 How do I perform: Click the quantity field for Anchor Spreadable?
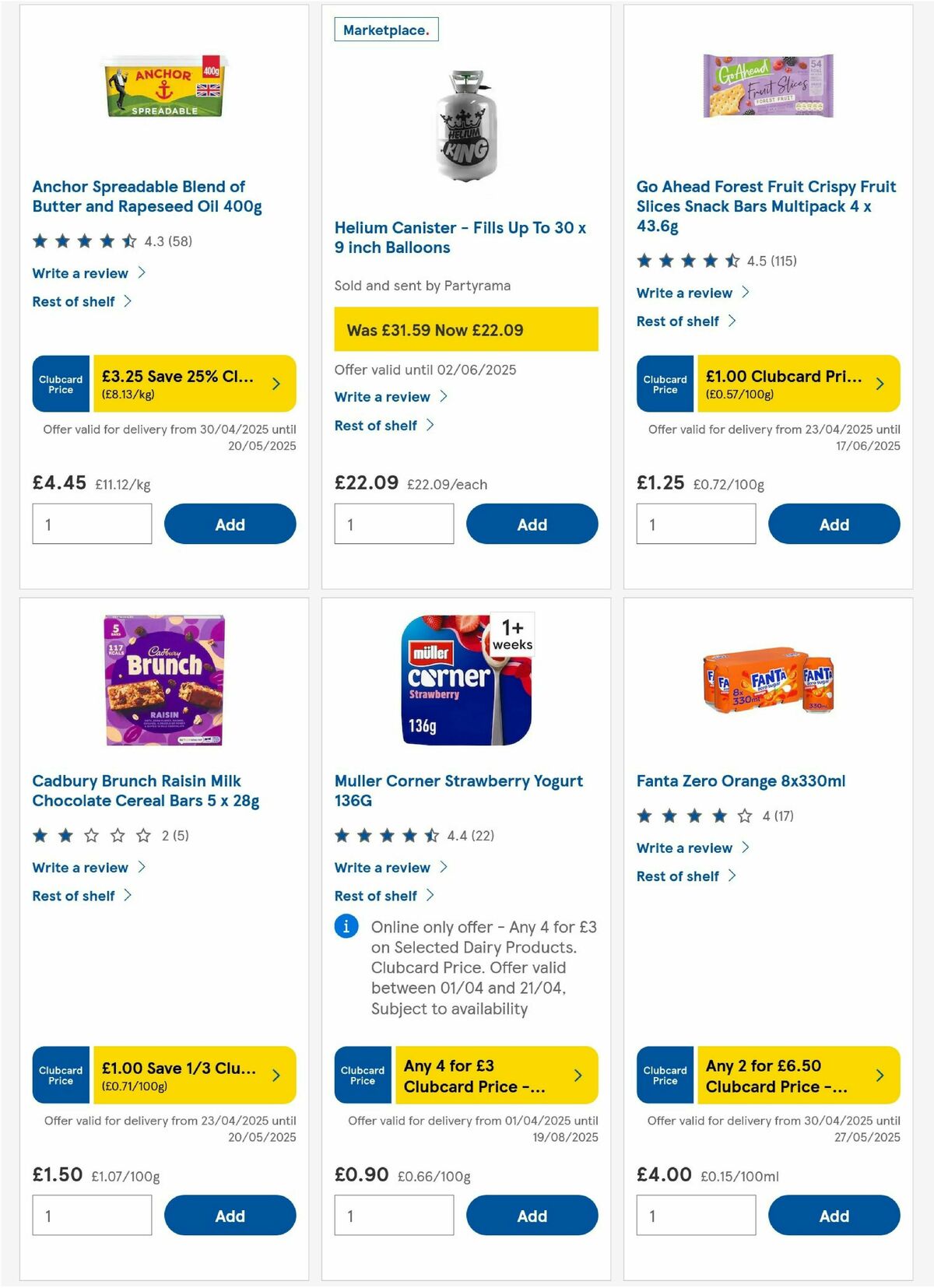tap(92, 523)
